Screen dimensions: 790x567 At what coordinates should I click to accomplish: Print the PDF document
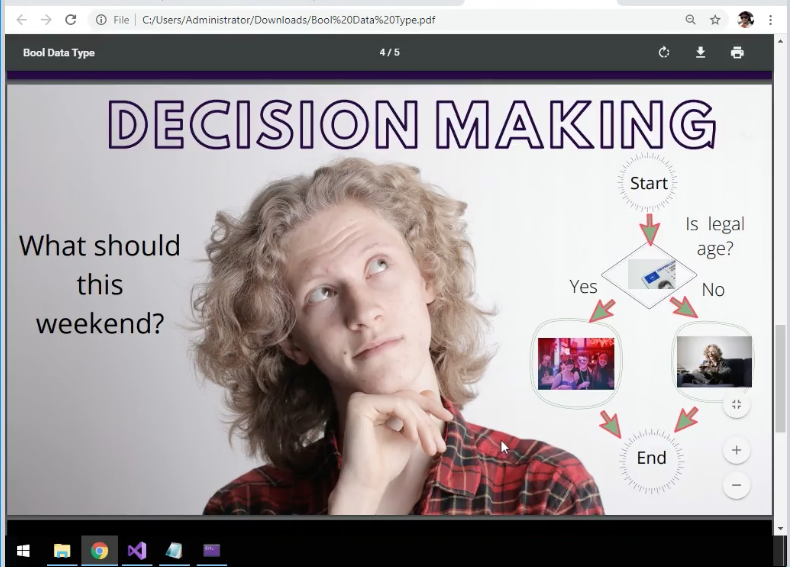tap(737, 52)
